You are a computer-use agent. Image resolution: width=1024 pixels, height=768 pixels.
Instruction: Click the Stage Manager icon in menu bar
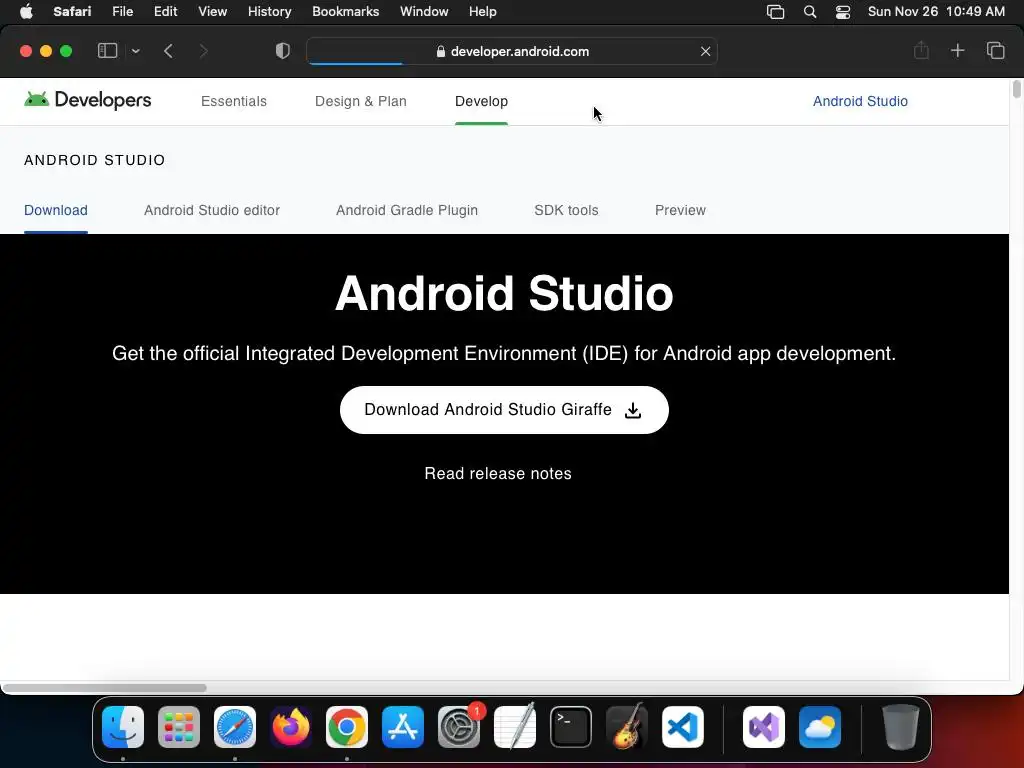(775, 12)
